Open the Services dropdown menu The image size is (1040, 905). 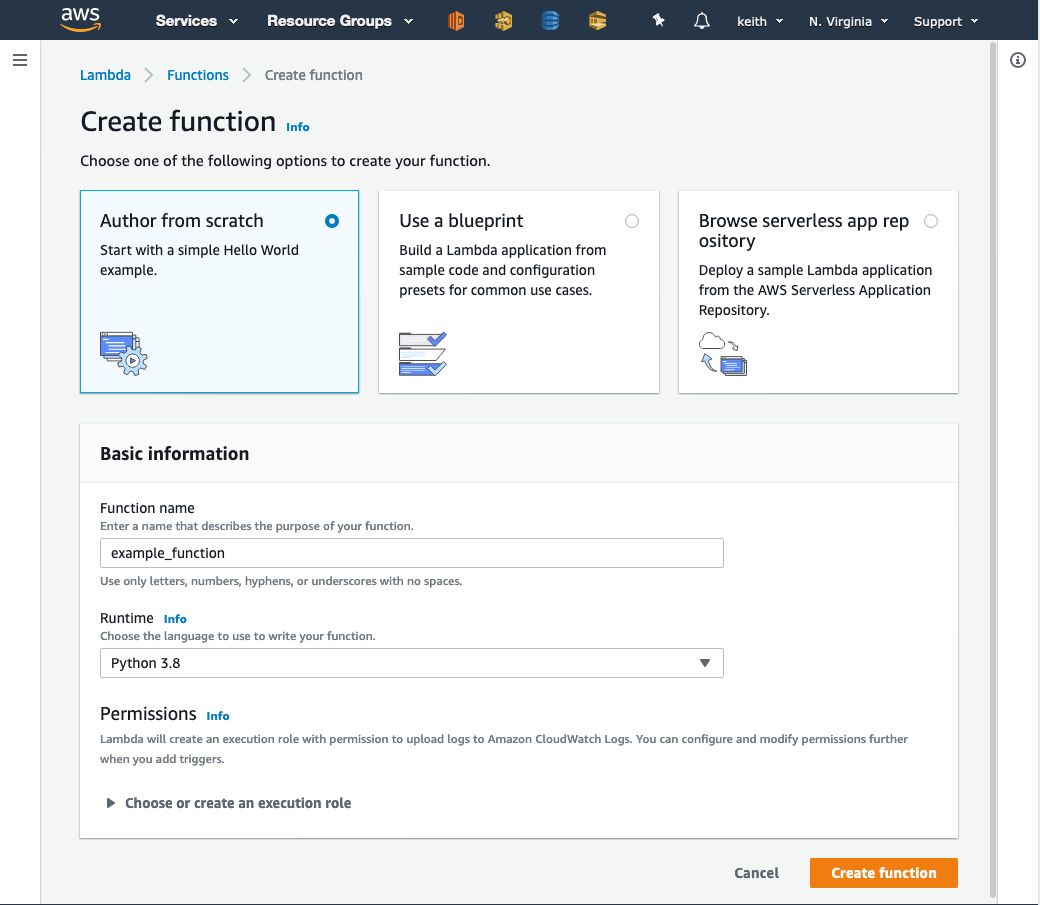[196, 21]
